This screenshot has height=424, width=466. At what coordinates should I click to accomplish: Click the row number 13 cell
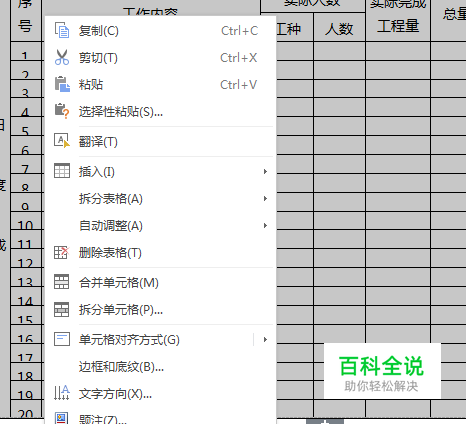point(25,278)
